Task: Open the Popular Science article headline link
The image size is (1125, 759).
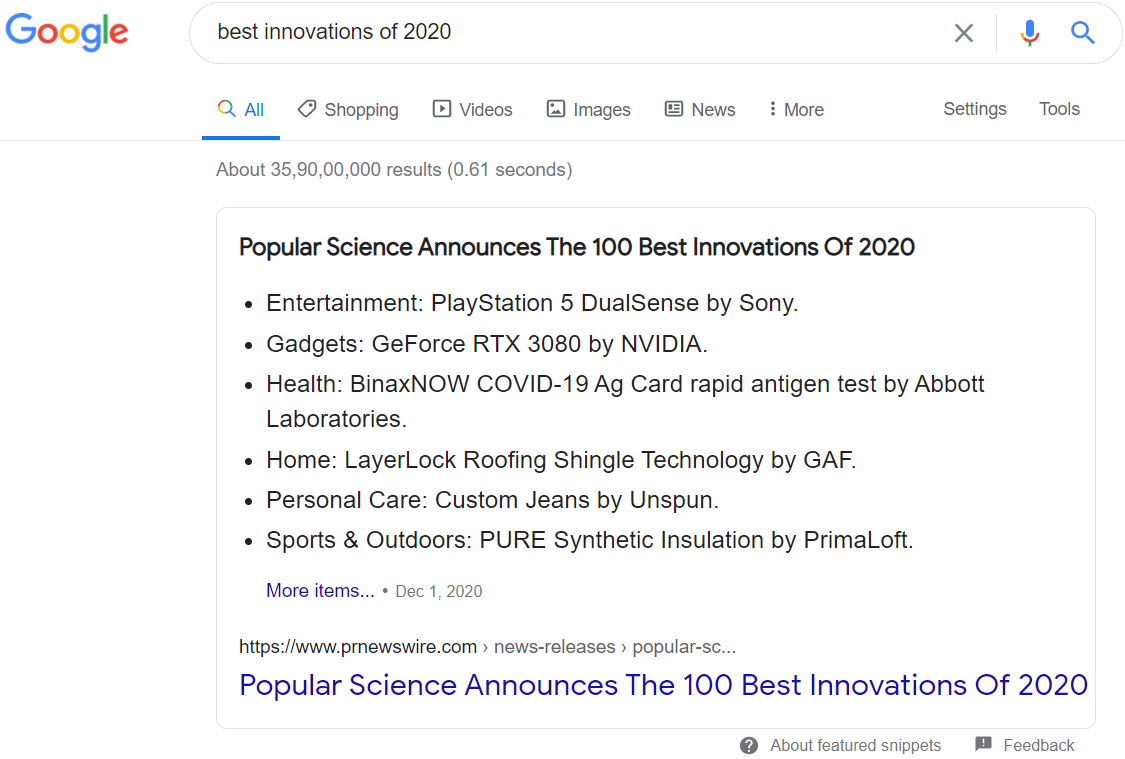Action: [663, 685]
